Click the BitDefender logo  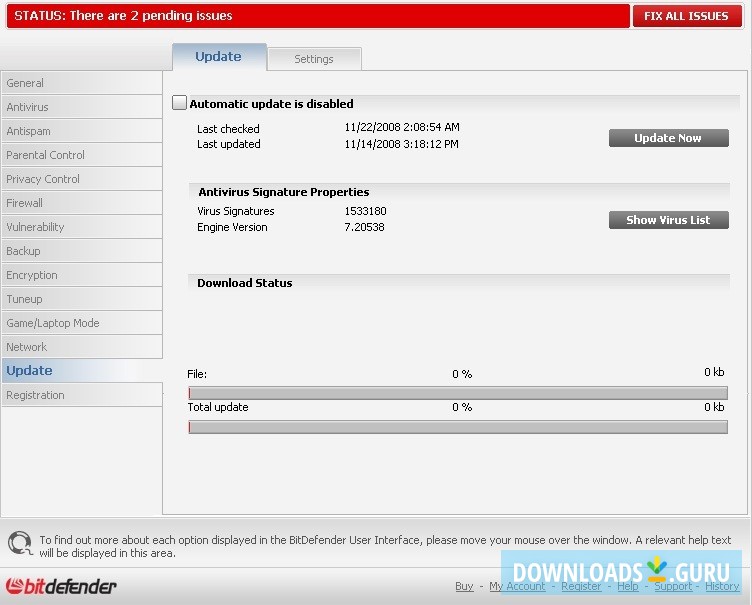click(60, 586)
